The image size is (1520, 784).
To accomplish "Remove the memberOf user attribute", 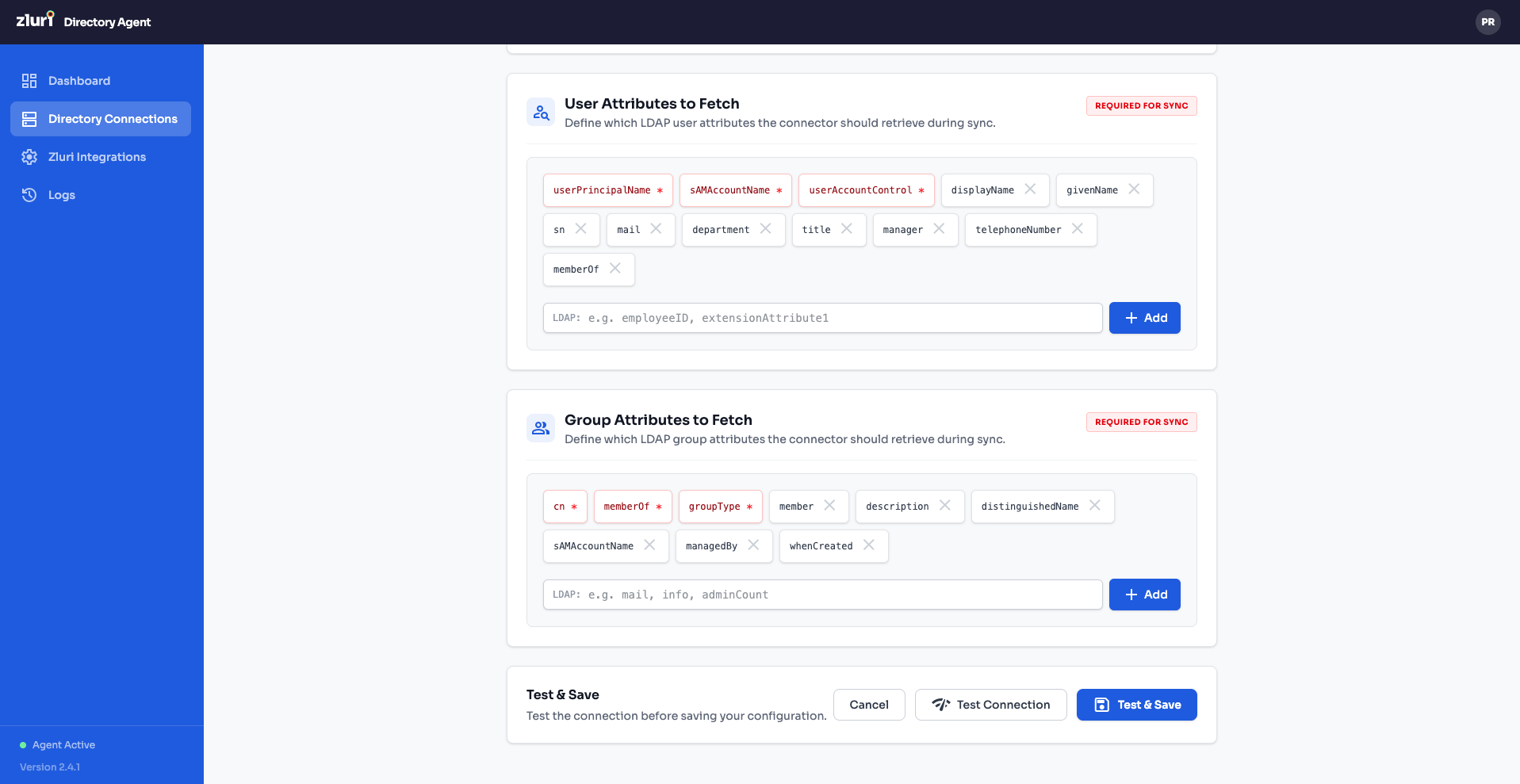I will [615, 269].
